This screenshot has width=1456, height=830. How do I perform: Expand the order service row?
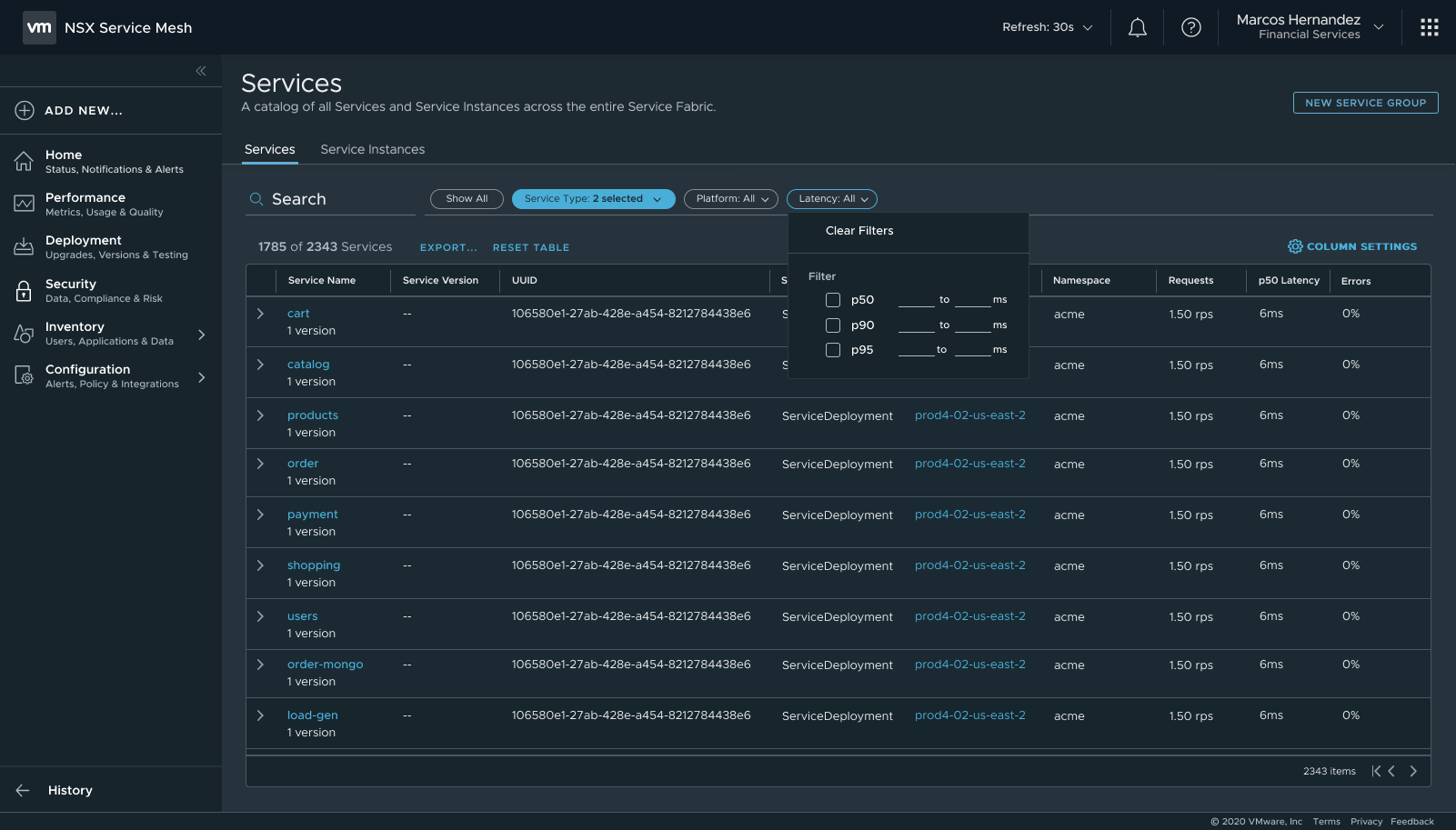260,464
